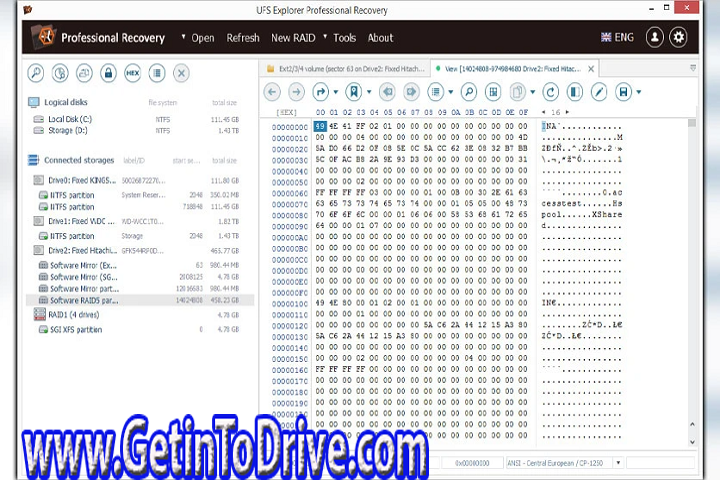Click the pencil edit icon in hex toolbar
720x480 pixels.
click(599, 92)
